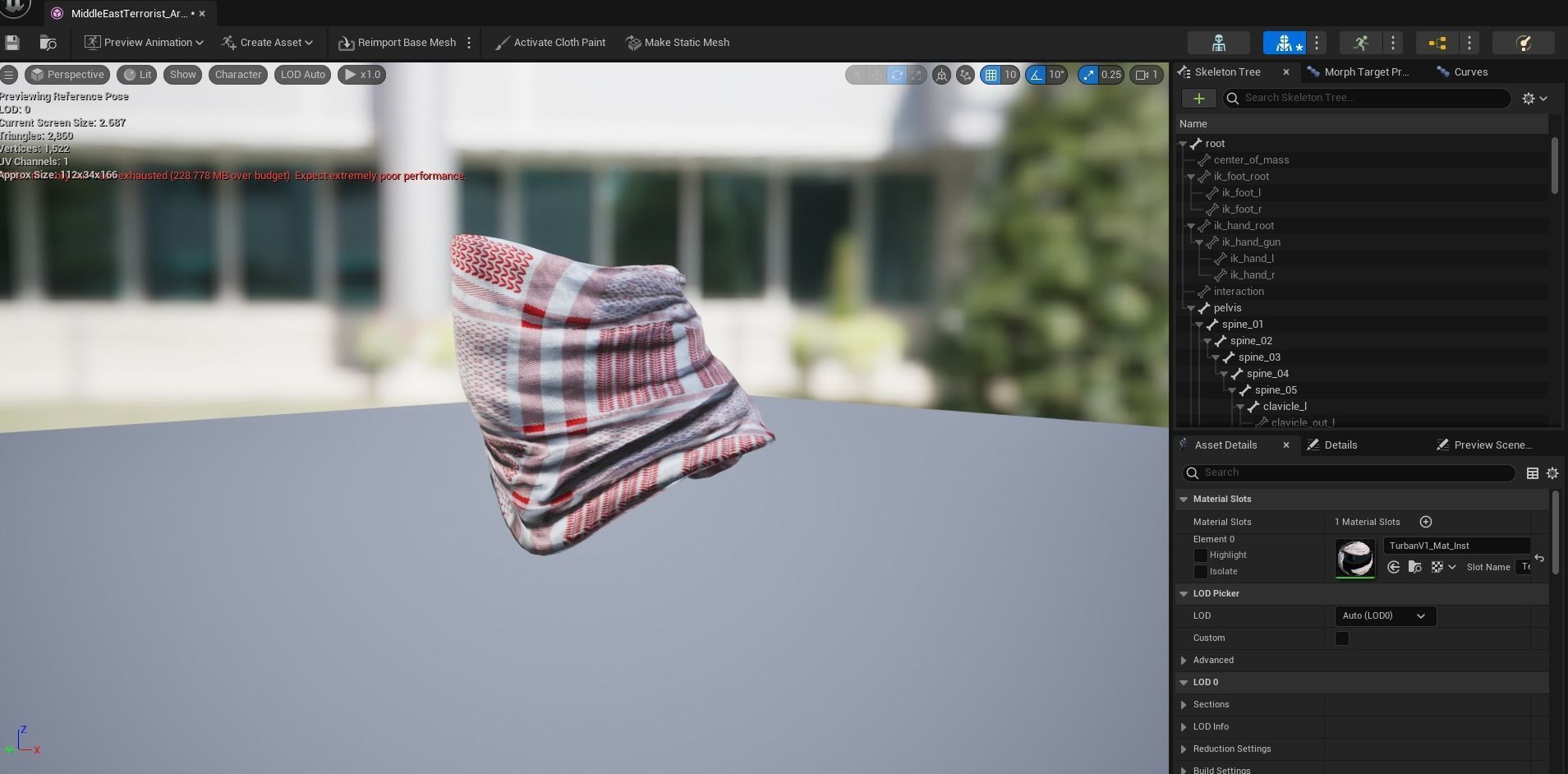Add a new material slot
1568x774 pixels.
click(x=1426, y=522)
